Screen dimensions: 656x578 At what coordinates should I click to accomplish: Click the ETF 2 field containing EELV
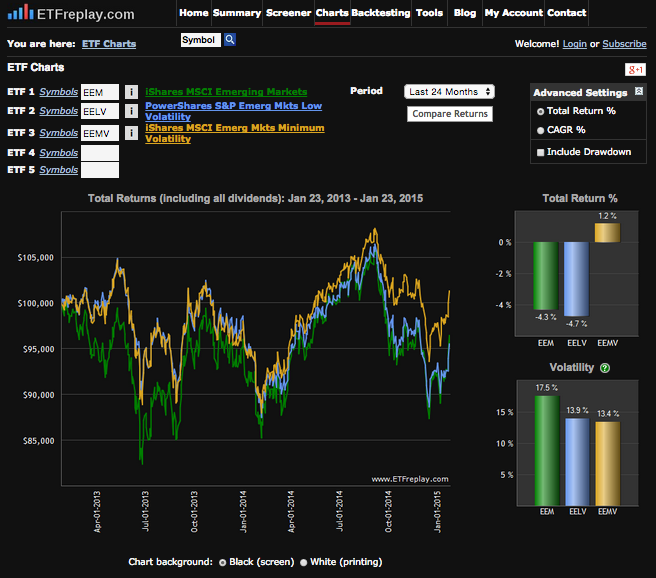(x=100, y=111)
